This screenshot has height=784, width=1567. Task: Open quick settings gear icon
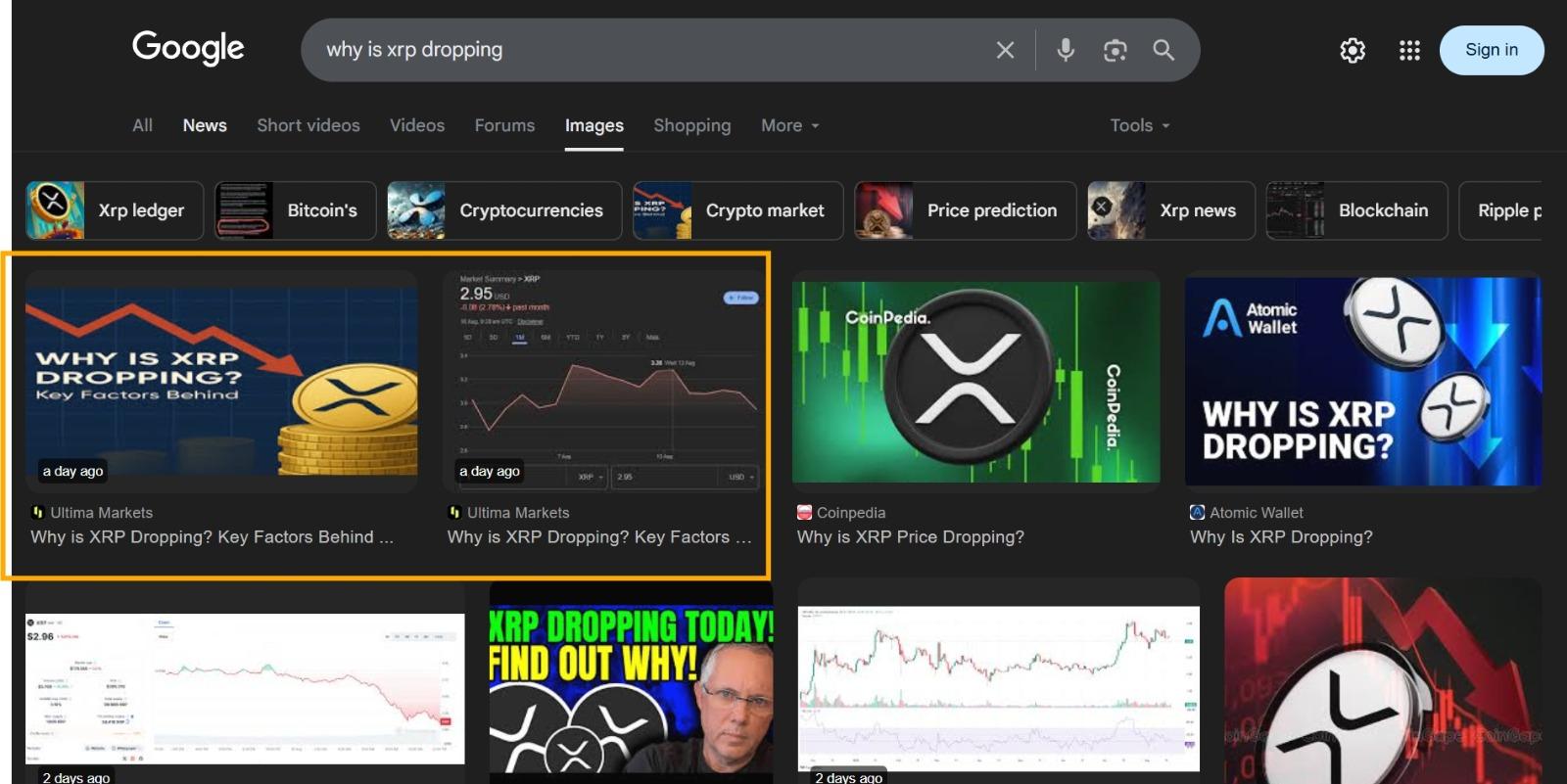(1353, 50)
